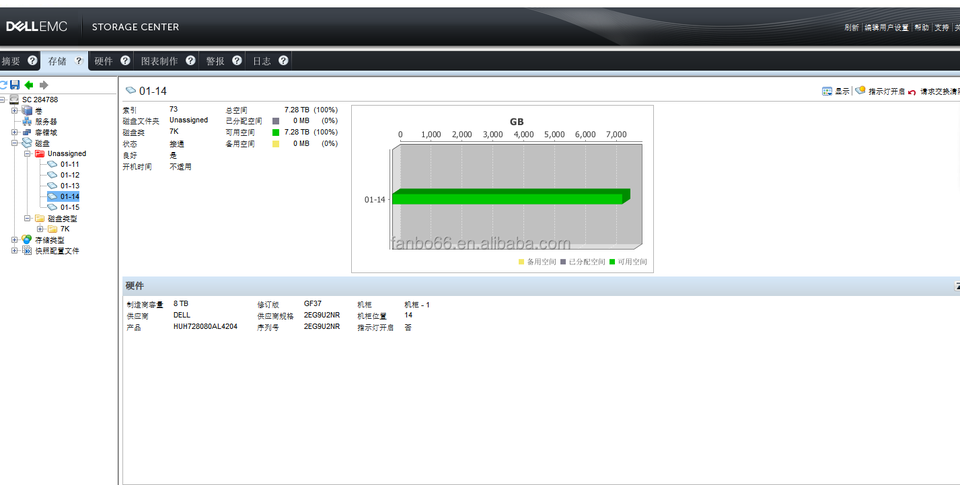Viewport: 960px width, 485px height.
Task: Go forward using the gray arrow icon
Action: coord(43,85)
